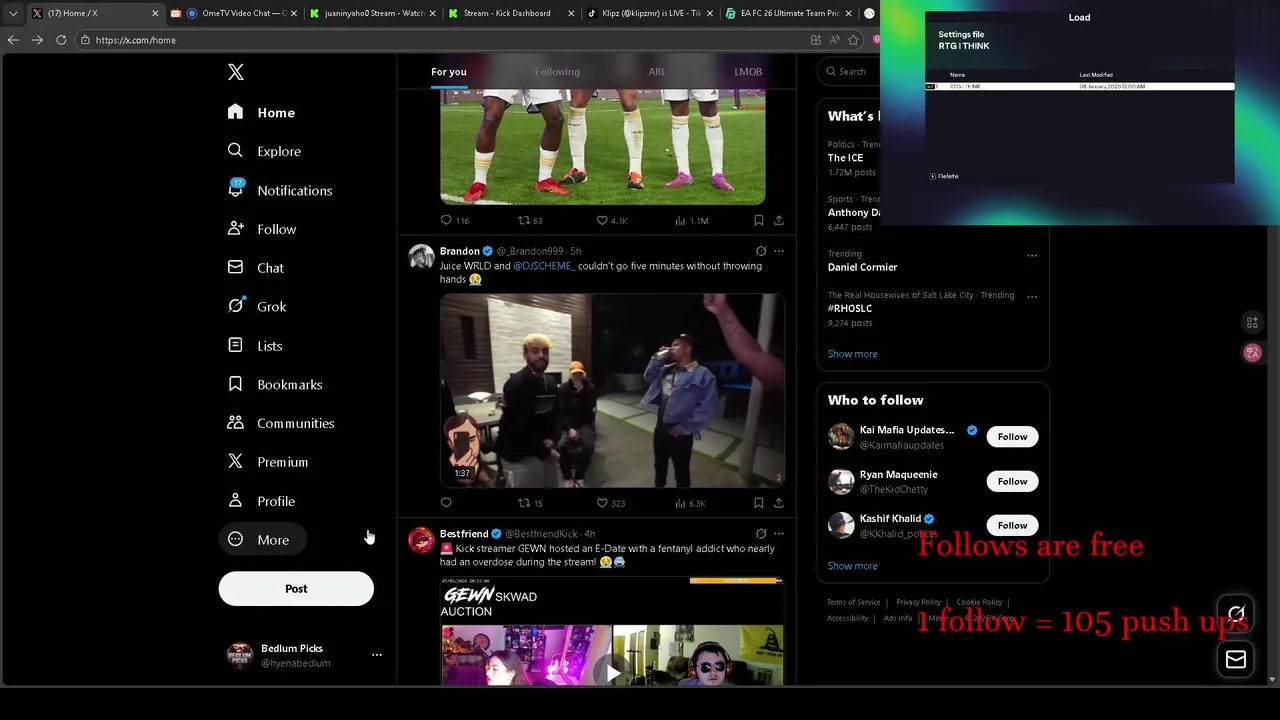Open floating Grok button at bottom right

point(1236,614)
